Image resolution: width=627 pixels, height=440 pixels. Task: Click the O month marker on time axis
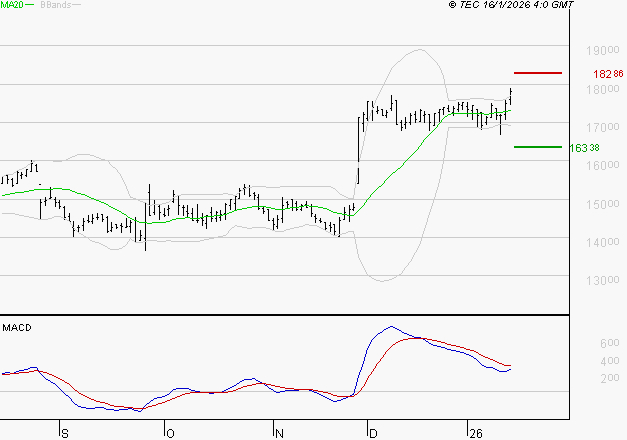(170, 434)
